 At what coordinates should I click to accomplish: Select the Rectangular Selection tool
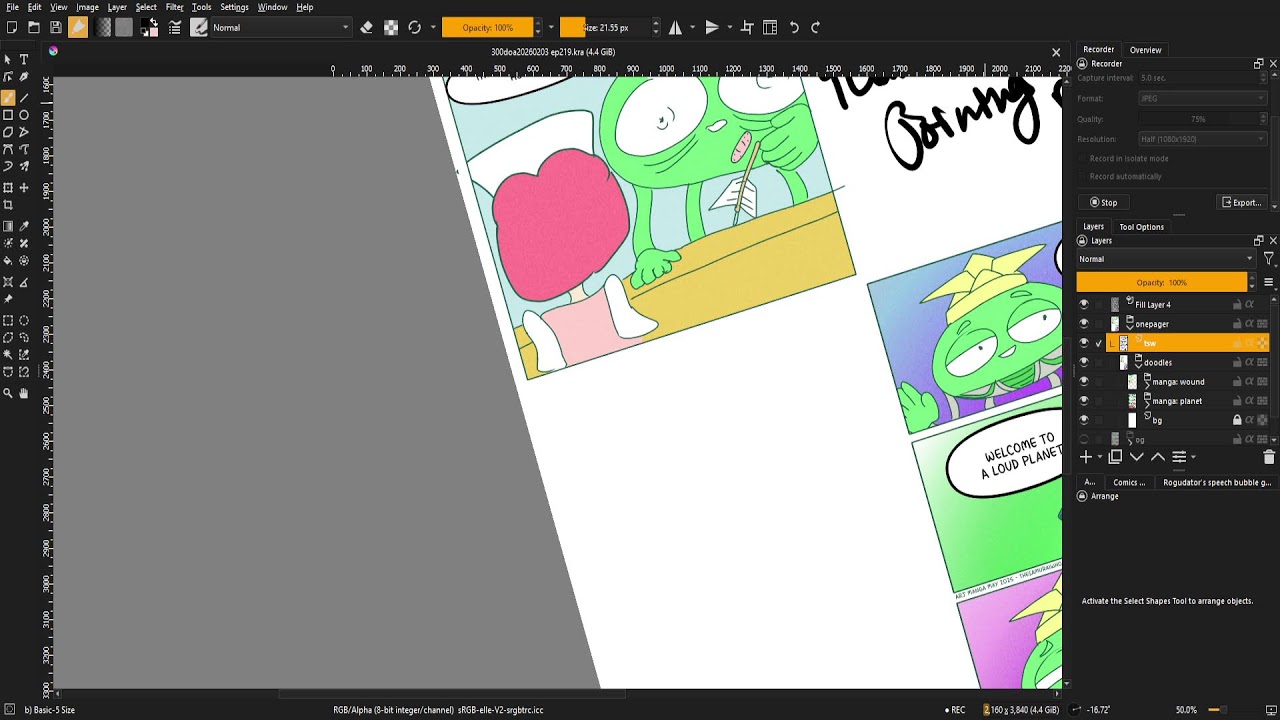point(8,321)
